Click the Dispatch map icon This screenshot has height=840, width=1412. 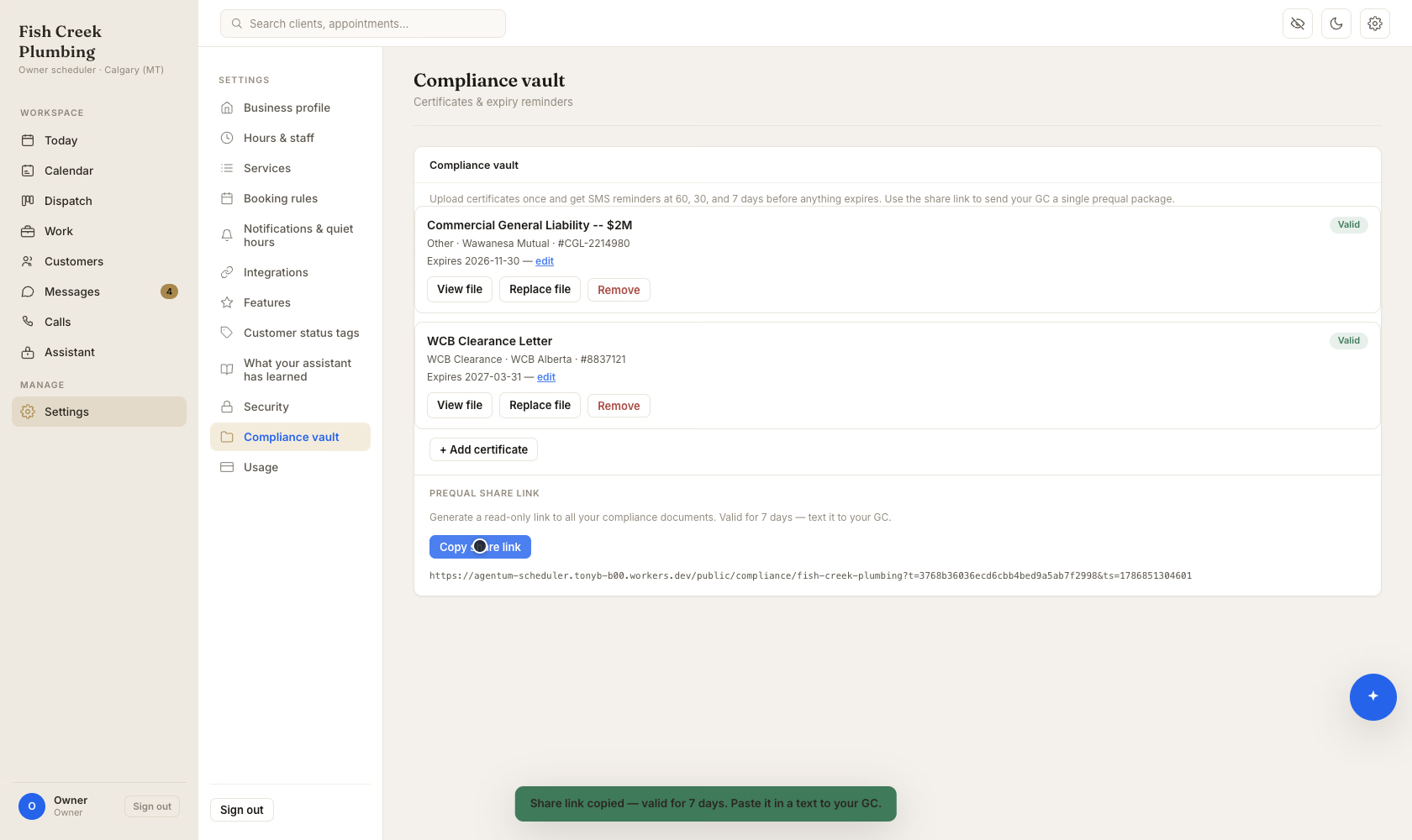pos(28,201)
